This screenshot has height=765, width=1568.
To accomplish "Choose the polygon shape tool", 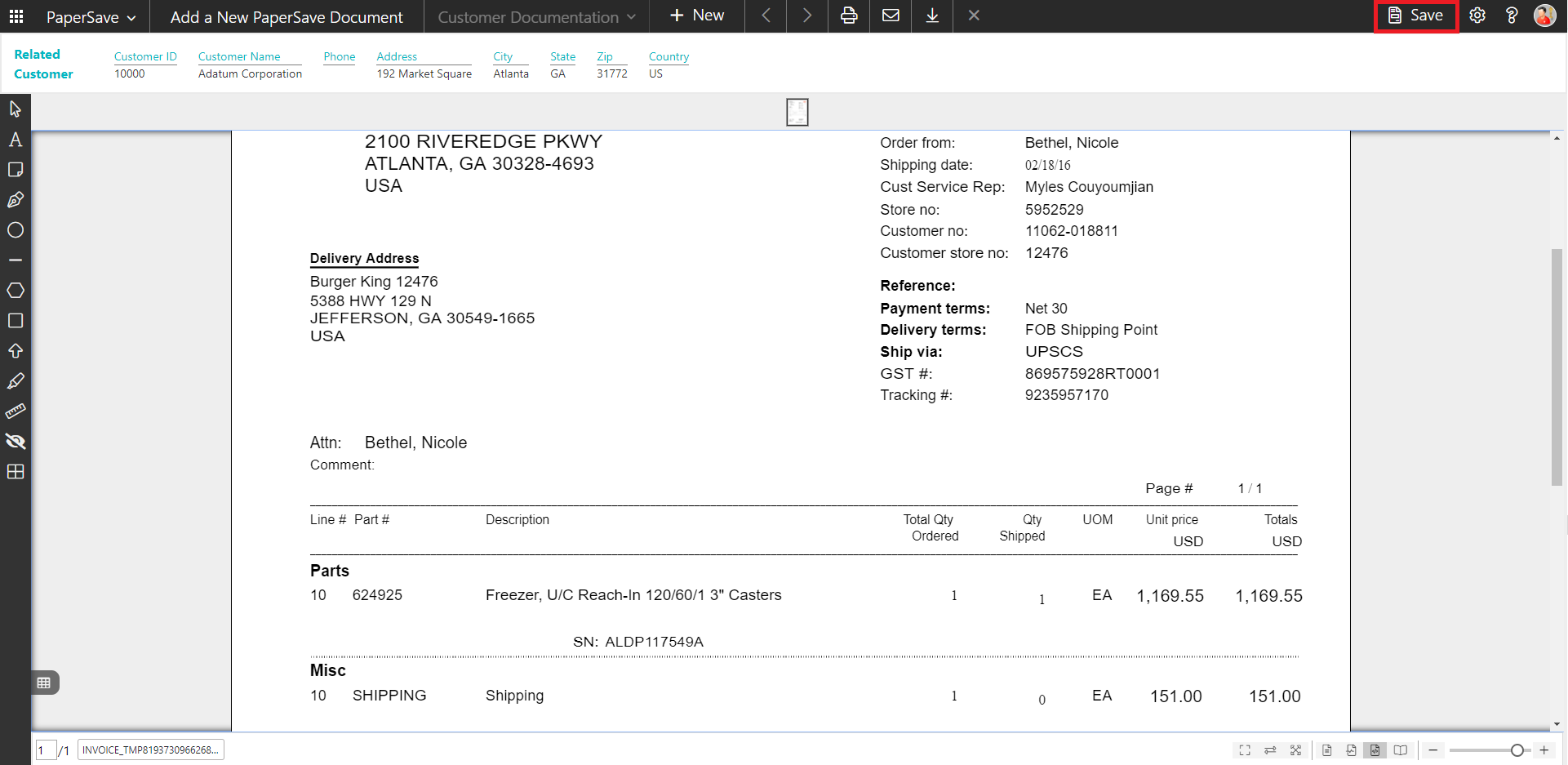I will click(x=16, y=291).
